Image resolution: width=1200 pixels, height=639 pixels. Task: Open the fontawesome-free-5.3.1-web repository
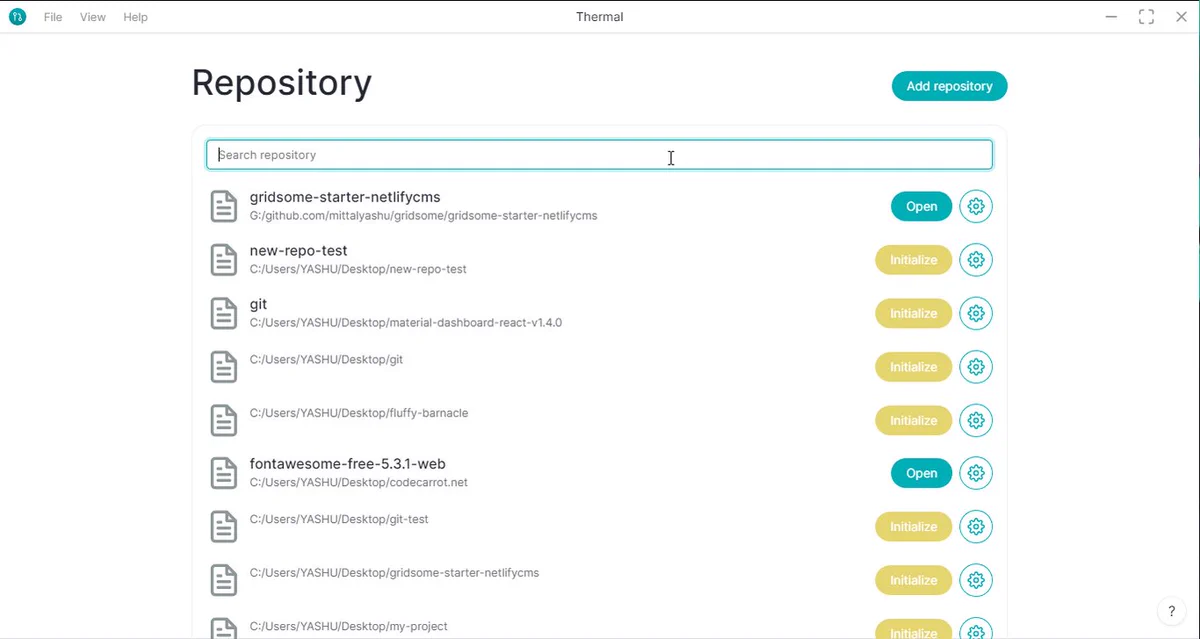tap(921, 473)
